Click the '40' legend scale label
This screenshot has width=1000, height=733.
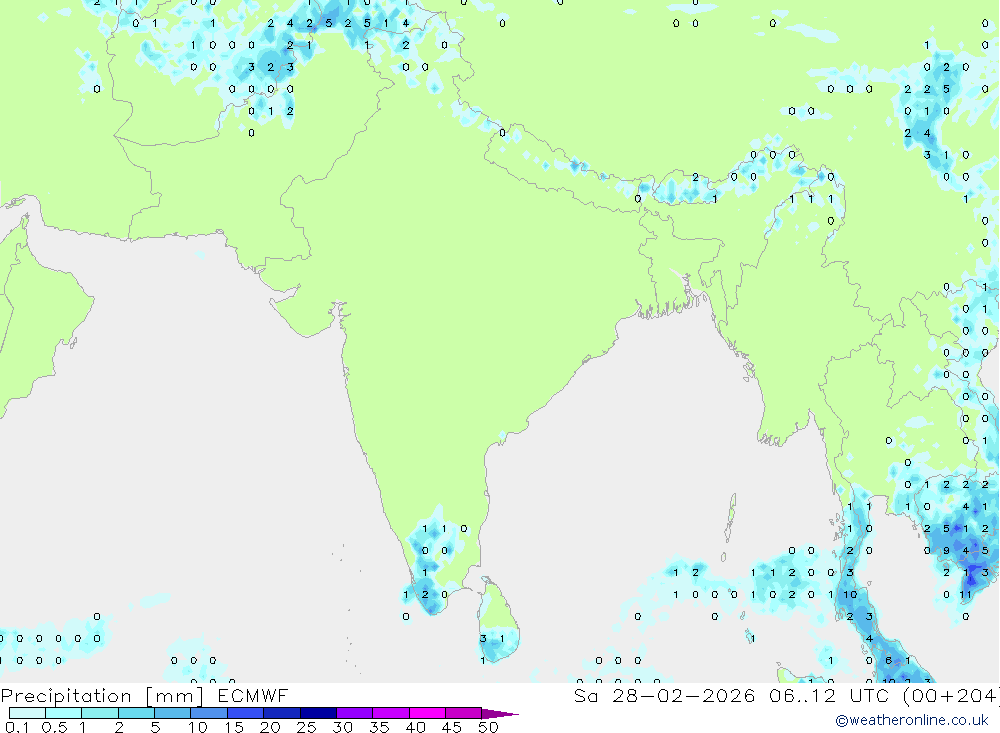[415, 727]
